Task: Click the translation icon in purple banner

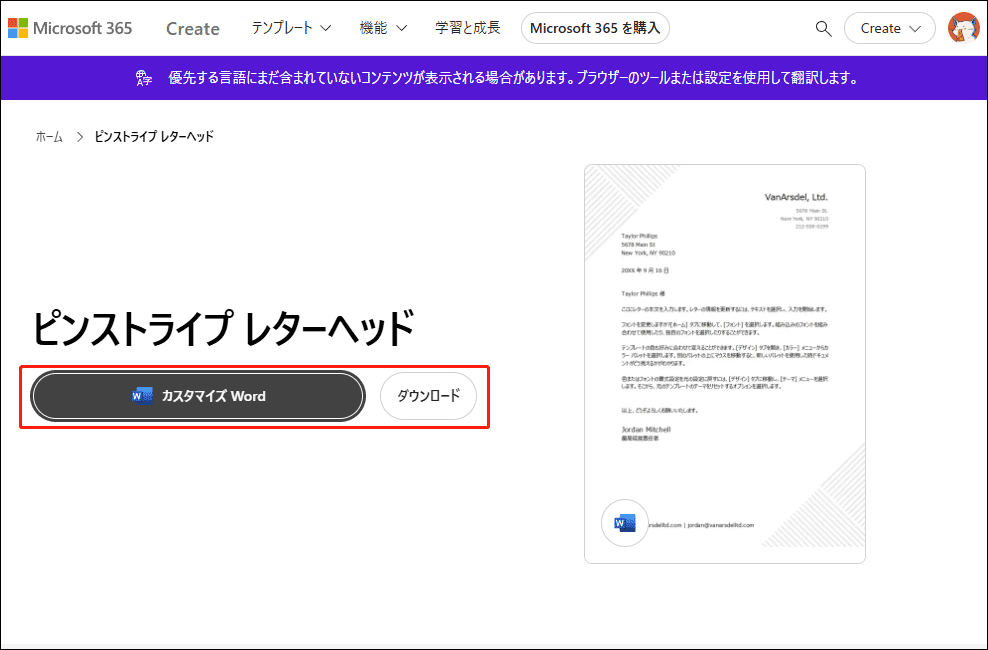Action: [144, 78]
